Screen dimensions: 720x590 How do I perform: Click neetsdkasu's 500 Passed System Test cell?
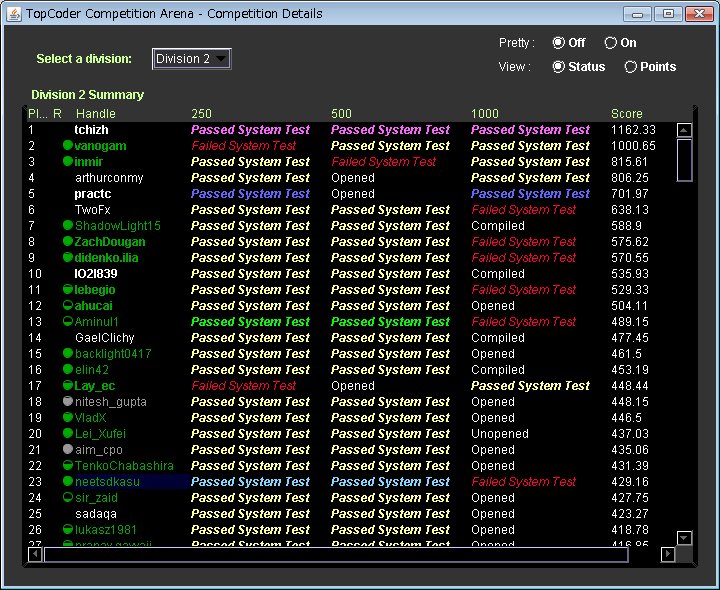point(390,482)
